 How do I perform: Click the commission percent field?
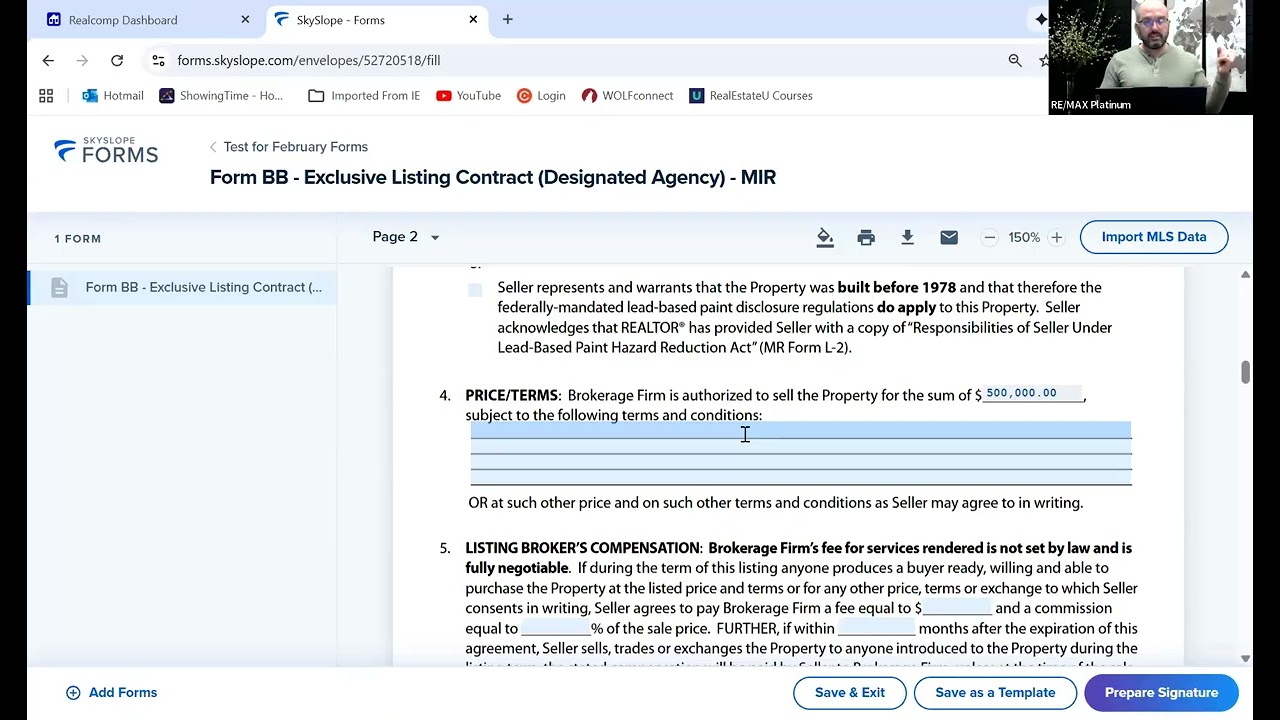click(x=556, y=628)
